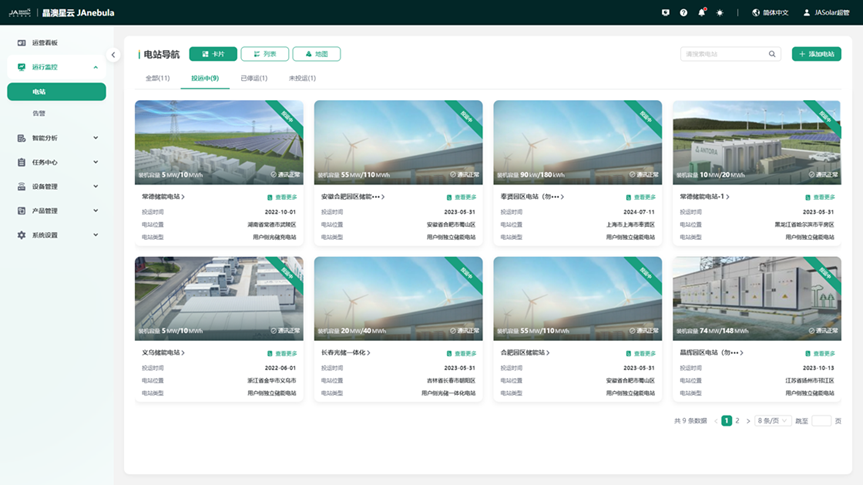863x485 pixels.
Task: Open the help question mark icon
Action: tap(684, 13)
